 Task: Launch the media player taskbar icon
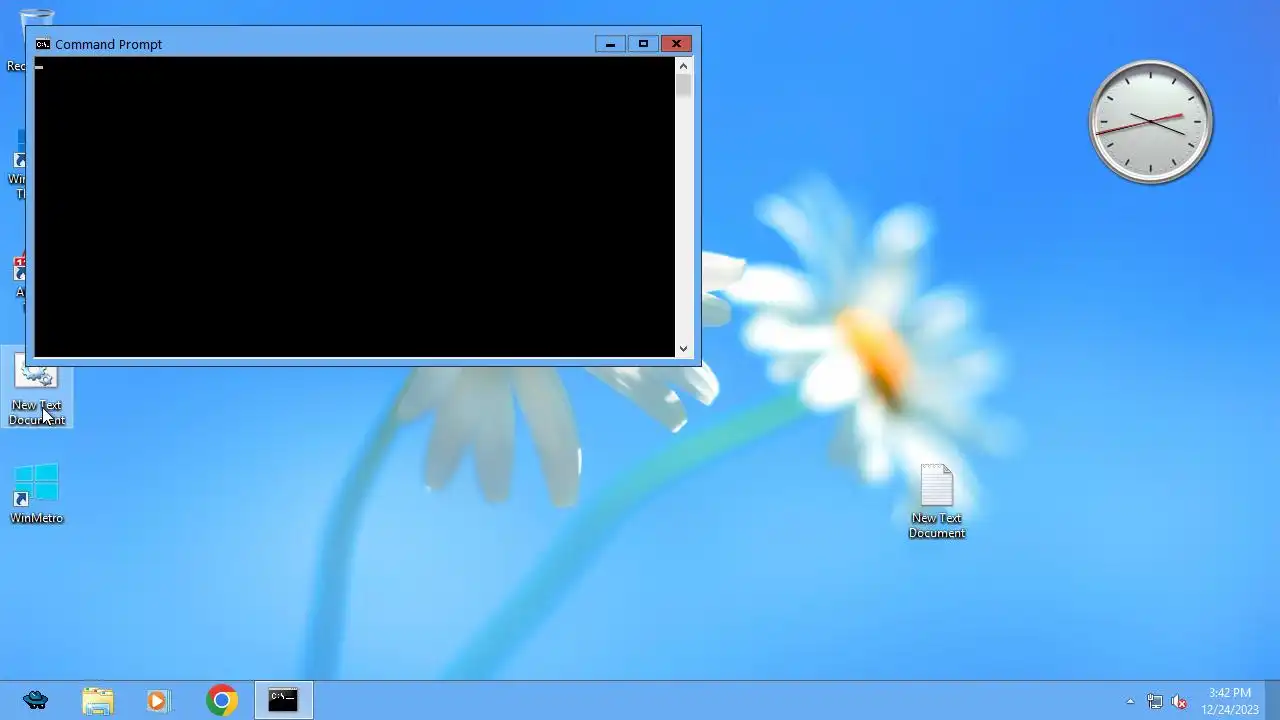coord(158,701)
